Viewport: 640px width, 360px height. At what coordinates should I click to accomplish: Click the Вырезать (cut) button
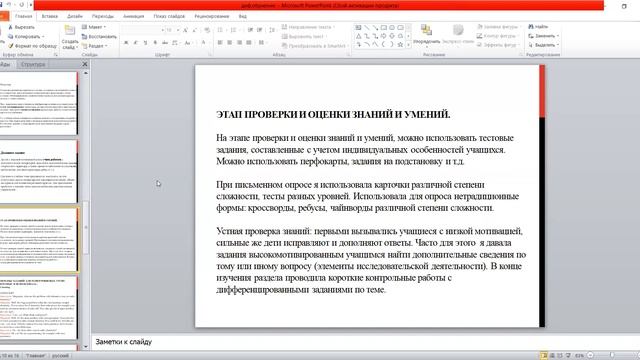pos(21,27)
